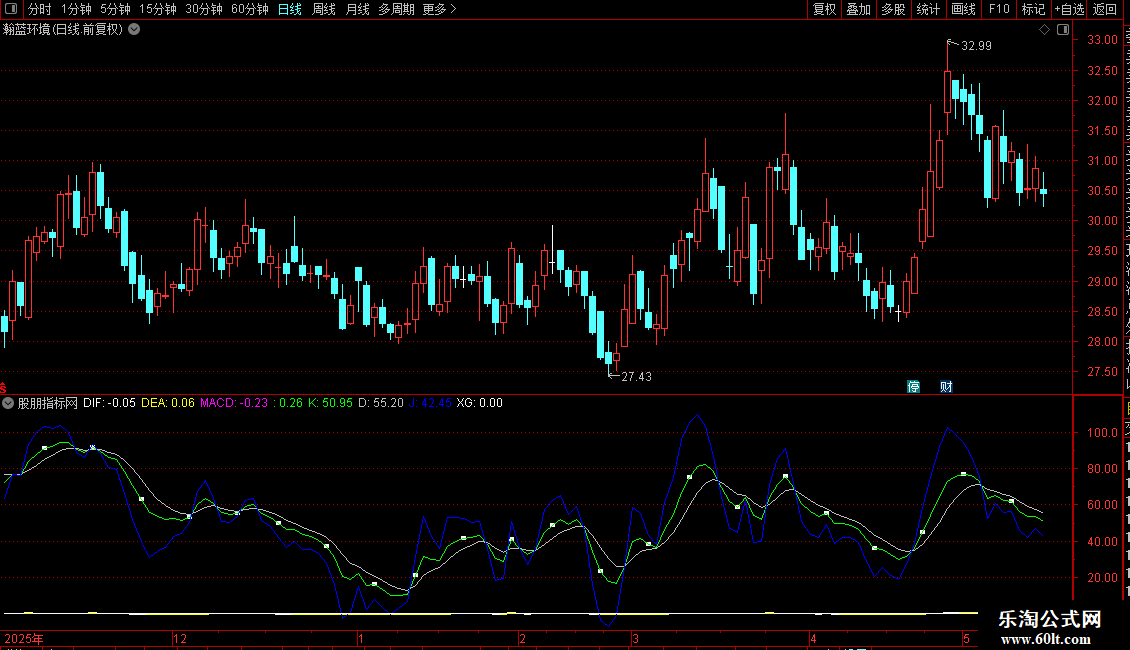This screenshot has height=650, width=1130.
Task: Click the 返回 back button
Action: click(x=1105, y=9)
